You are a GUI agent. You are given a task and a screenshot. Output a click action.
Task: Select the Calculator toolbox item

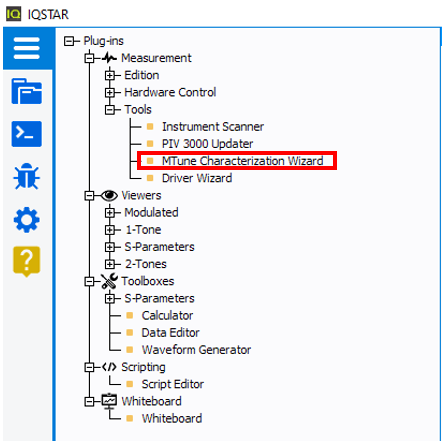[167, 315]
